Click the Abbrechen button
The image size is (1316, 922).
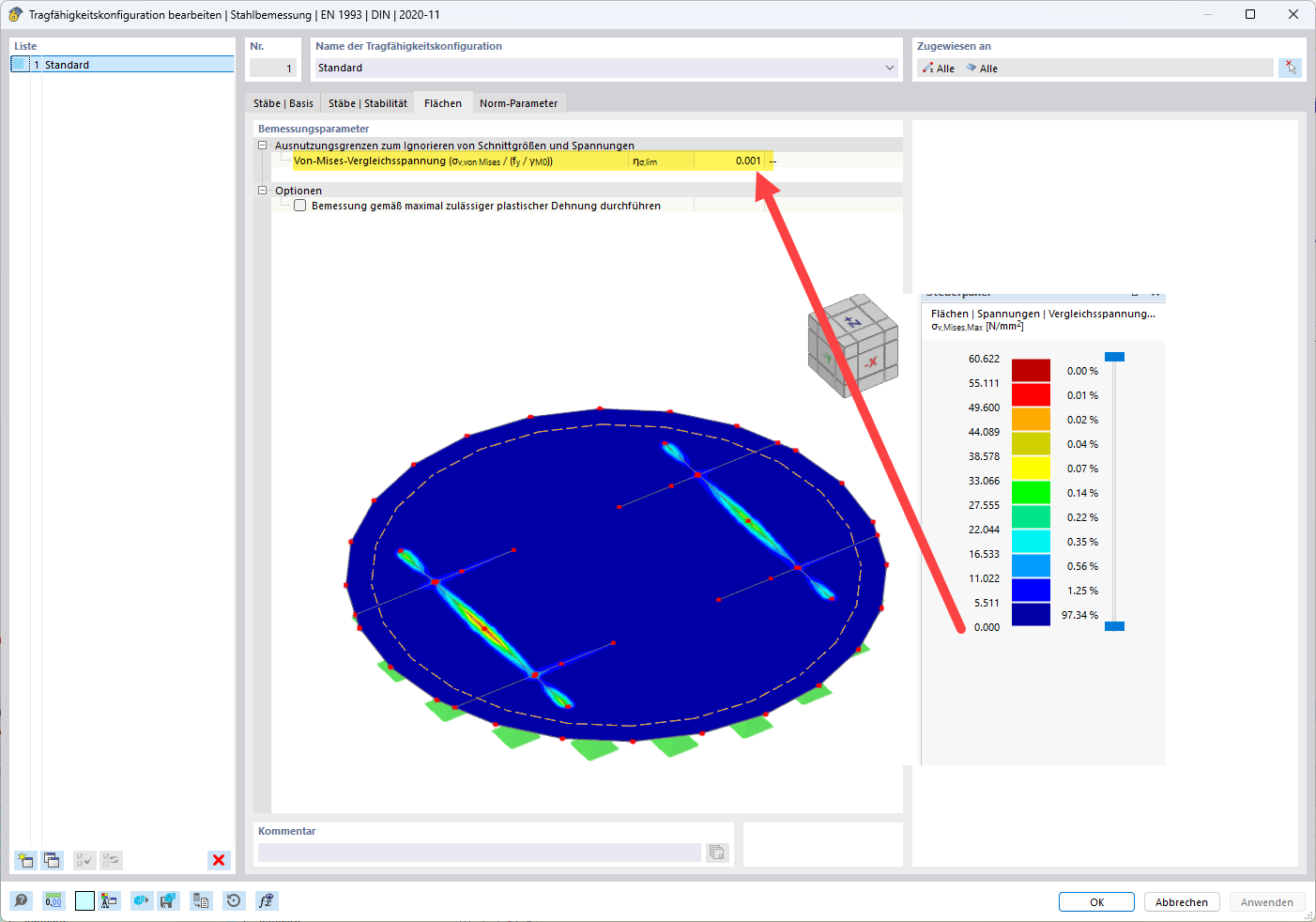click(1182, 902)
